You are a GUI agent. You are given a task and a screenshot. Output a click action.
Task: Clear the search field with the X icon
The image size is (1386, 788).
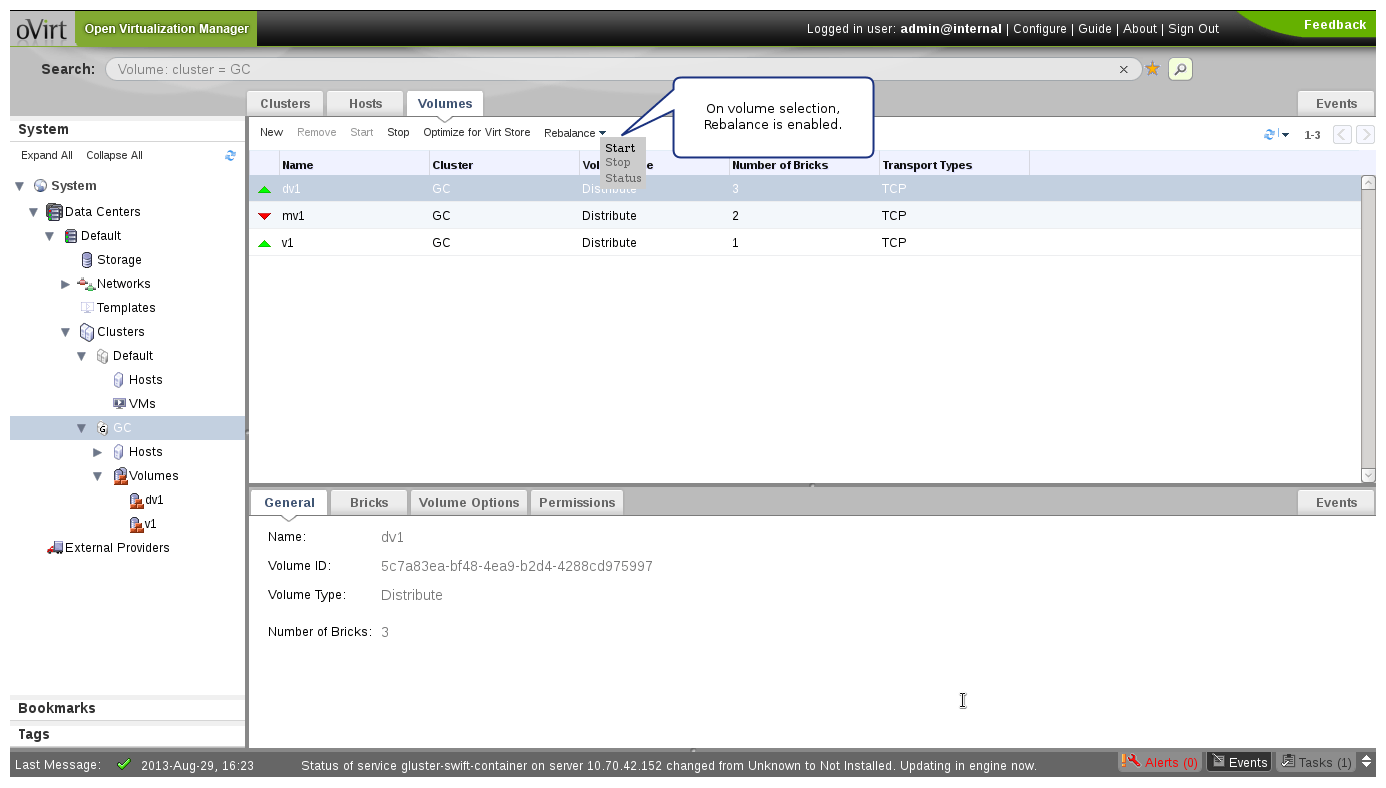click(1123, 70)
